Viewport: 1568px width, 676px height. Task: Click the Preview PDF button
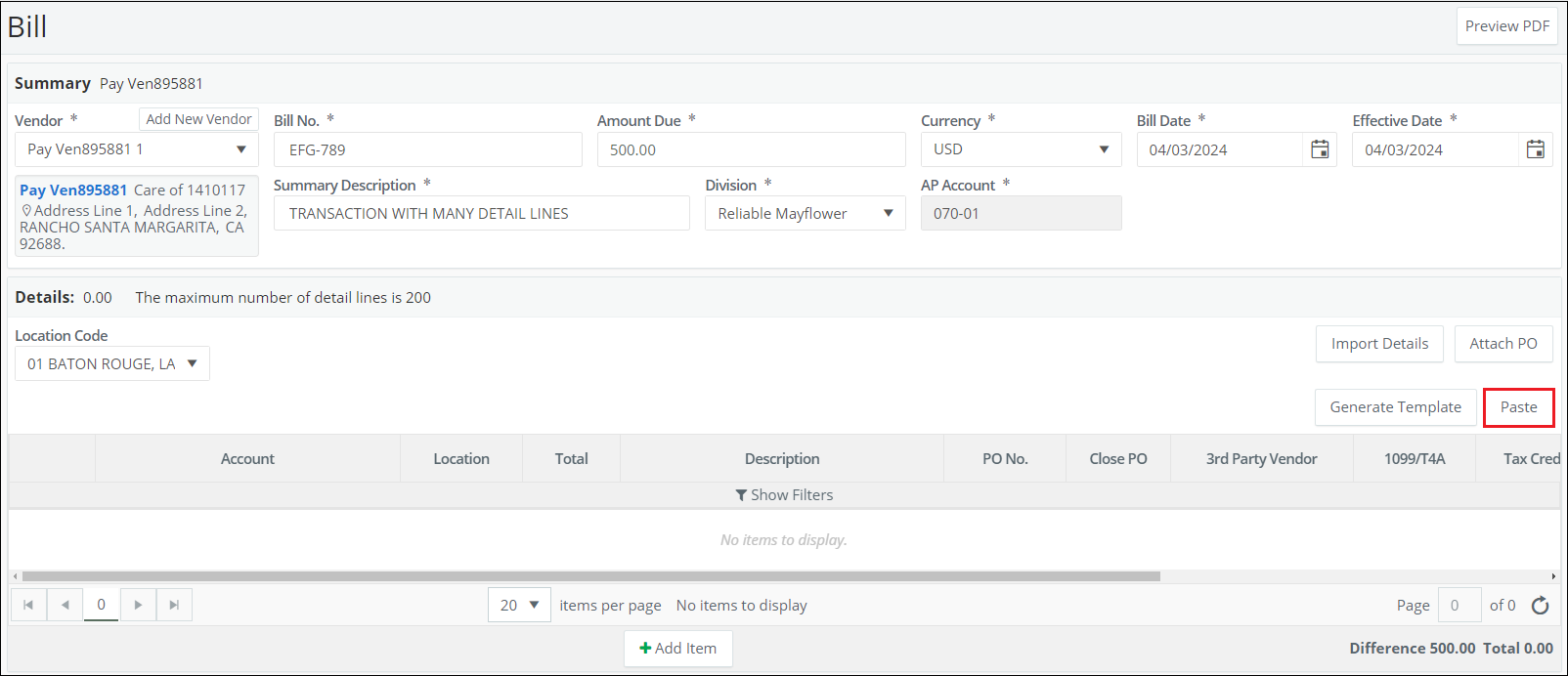pos(1506,26)
